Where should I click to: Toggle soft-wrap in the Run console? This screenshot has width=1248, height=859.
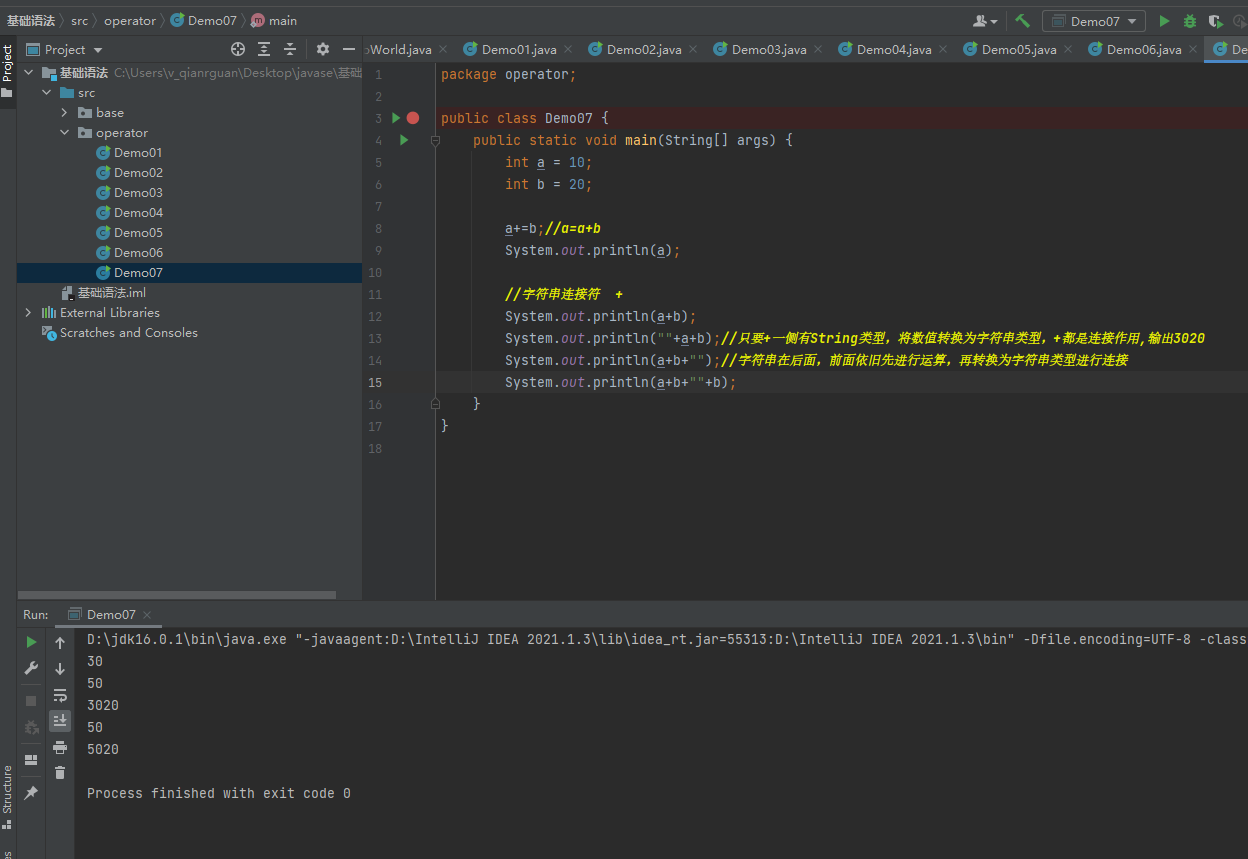click(x=60, y=695)
